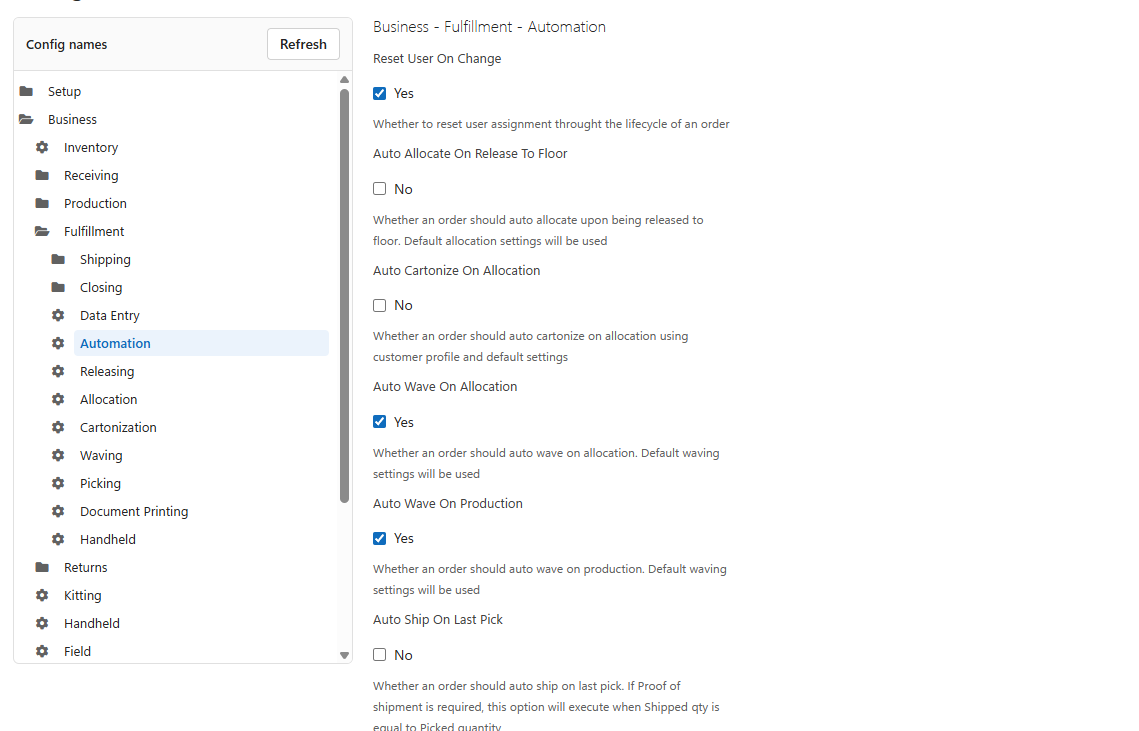Click the Refresh button

click(x=304, y=44)
